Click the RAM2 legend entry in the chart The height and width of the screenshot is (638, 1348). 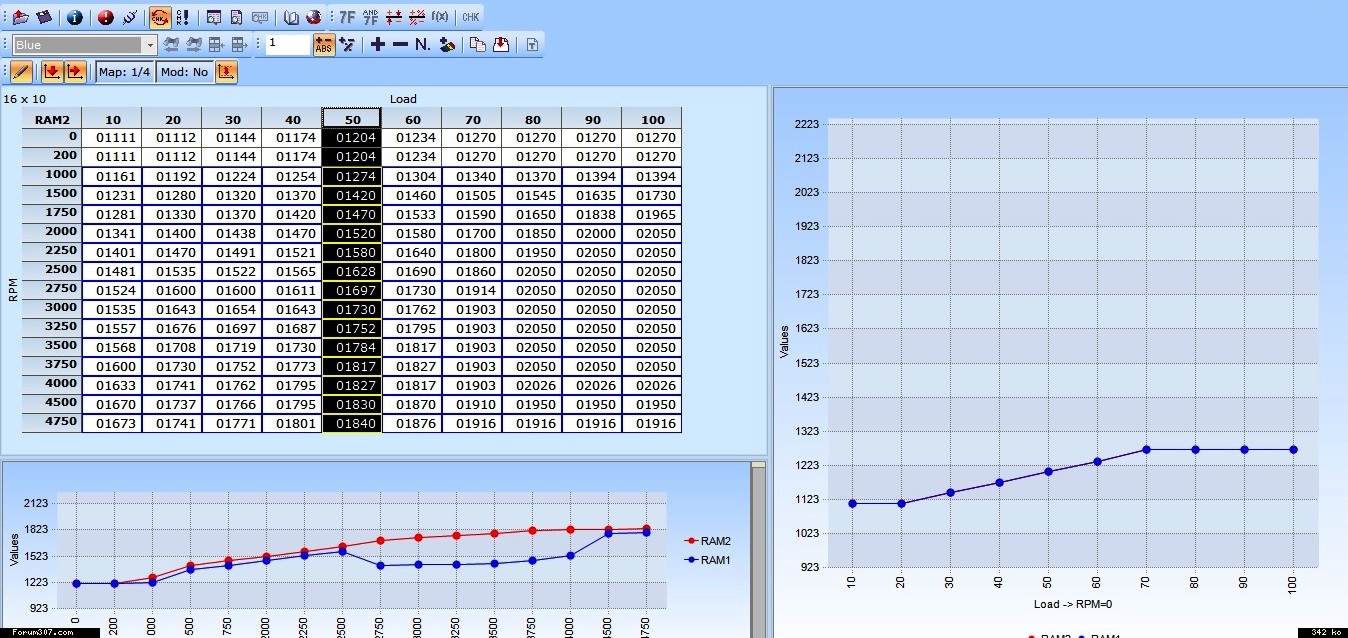click(x=709, y=541)
